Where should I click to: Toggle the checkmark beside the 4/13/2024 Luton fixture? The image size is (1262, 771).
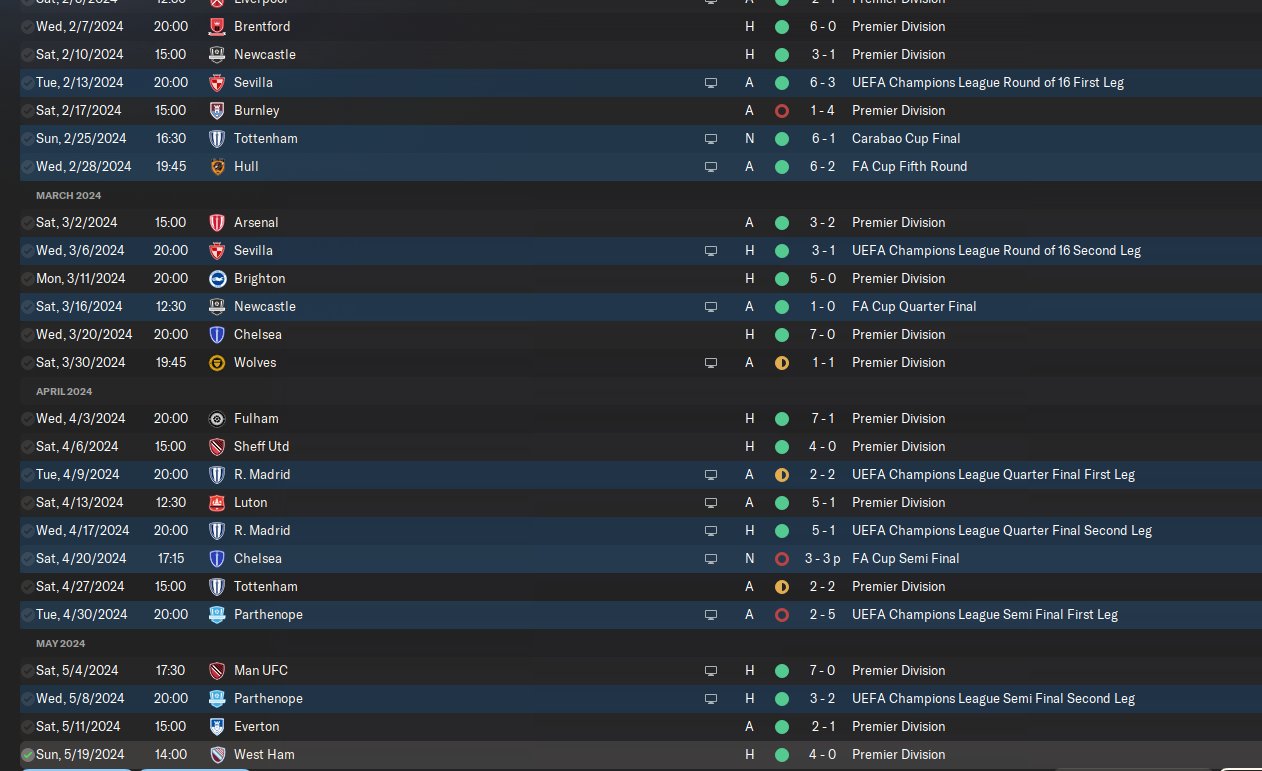click(x=27, y=502)
